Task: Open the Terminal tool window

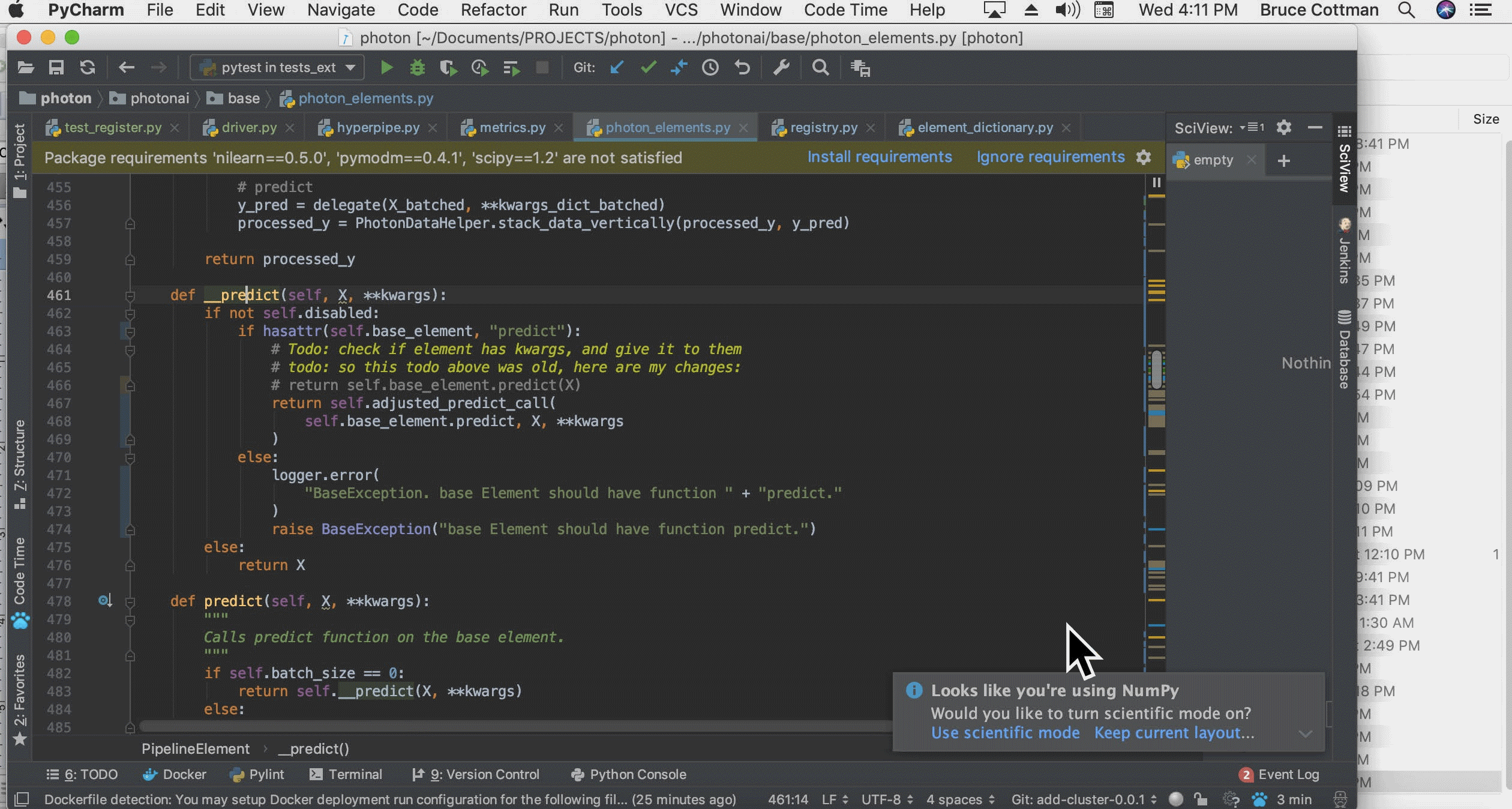Action: coord(346,774)
